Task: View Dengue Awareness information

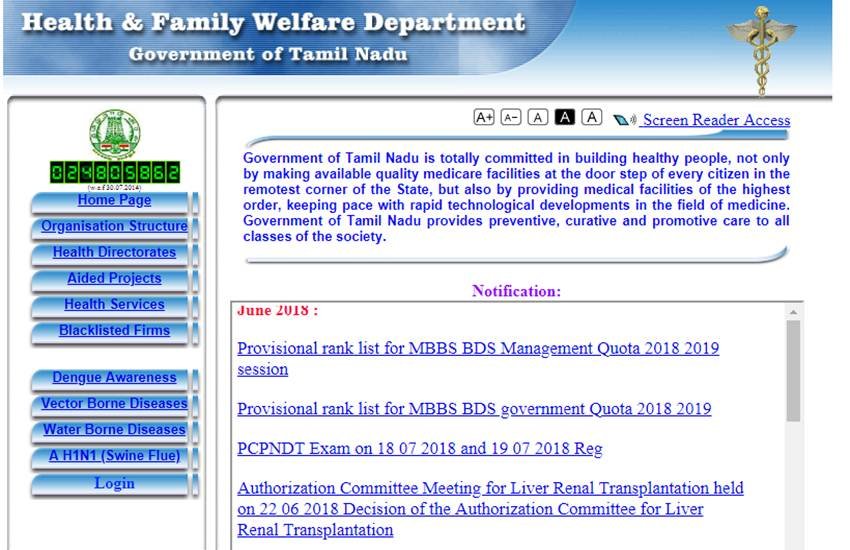Action: [x=114, y=378]
